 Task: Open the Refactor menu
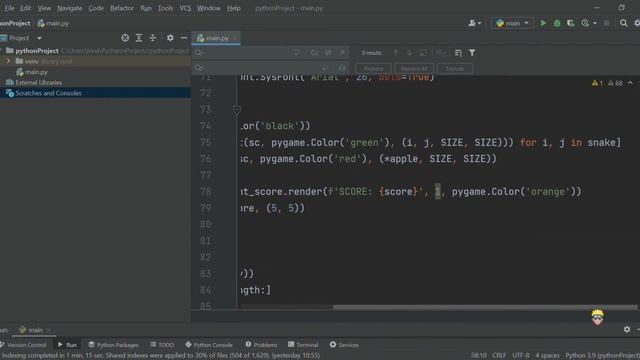[122, 8]
